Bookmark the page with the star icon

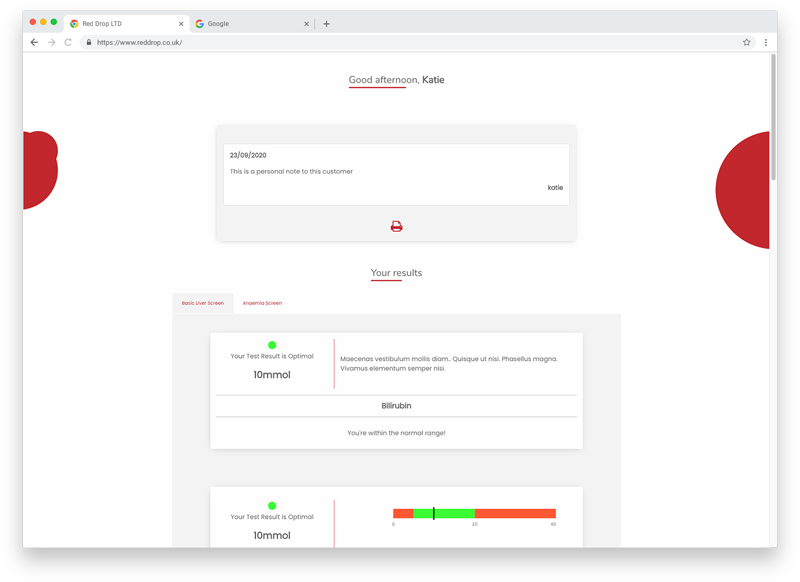746,42
